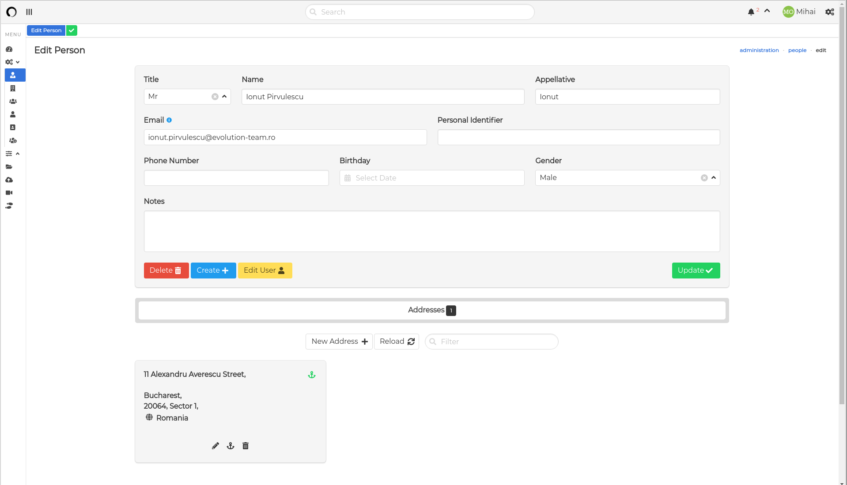
Task: Open the Gender dropdown arrow
Action: tap(714, 178)
